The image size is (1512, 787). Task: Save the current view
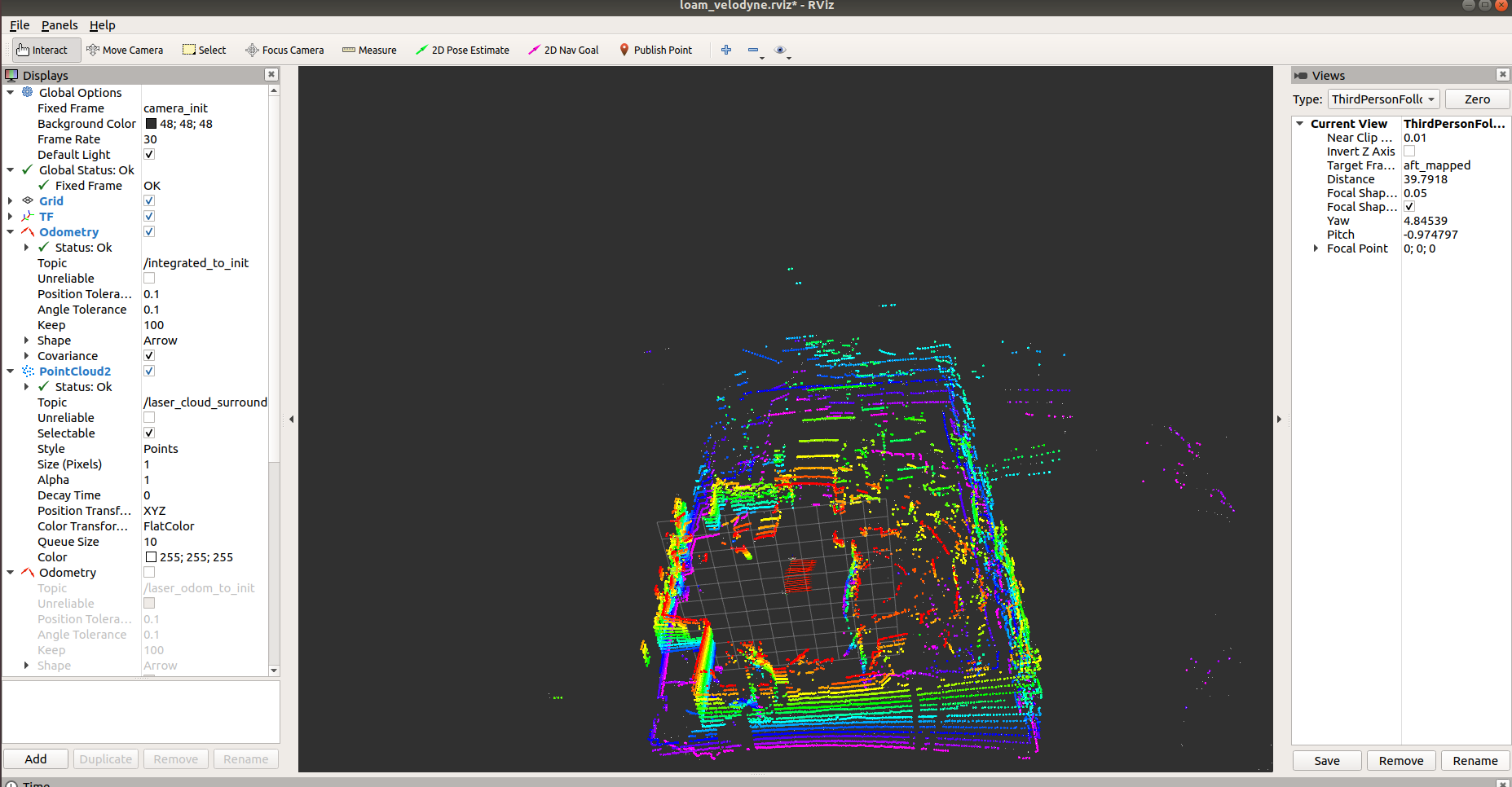pyautogui.click(x=1327, y=760)
